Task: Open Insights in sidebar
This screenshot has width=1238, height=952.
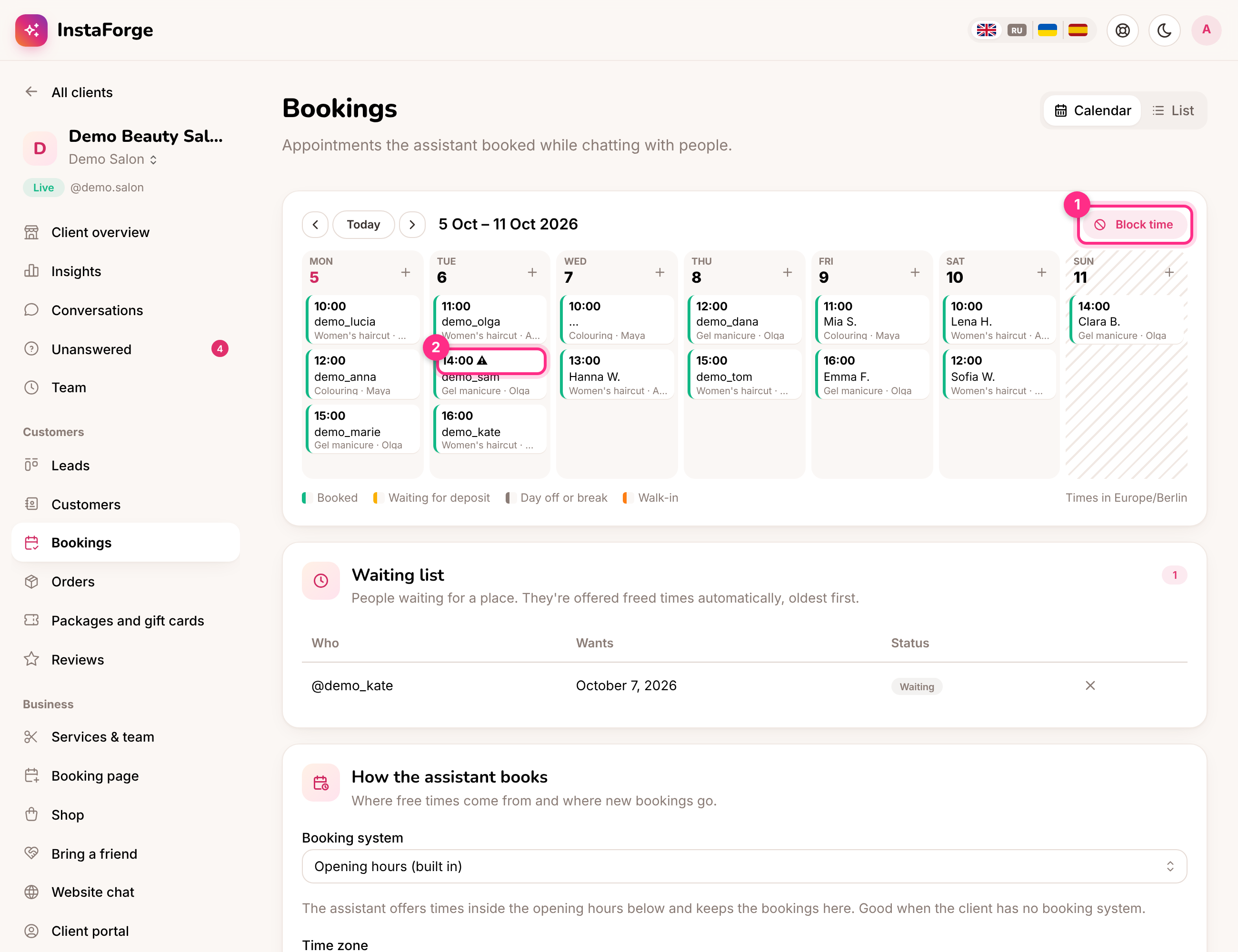Action: tap(126, 271)
